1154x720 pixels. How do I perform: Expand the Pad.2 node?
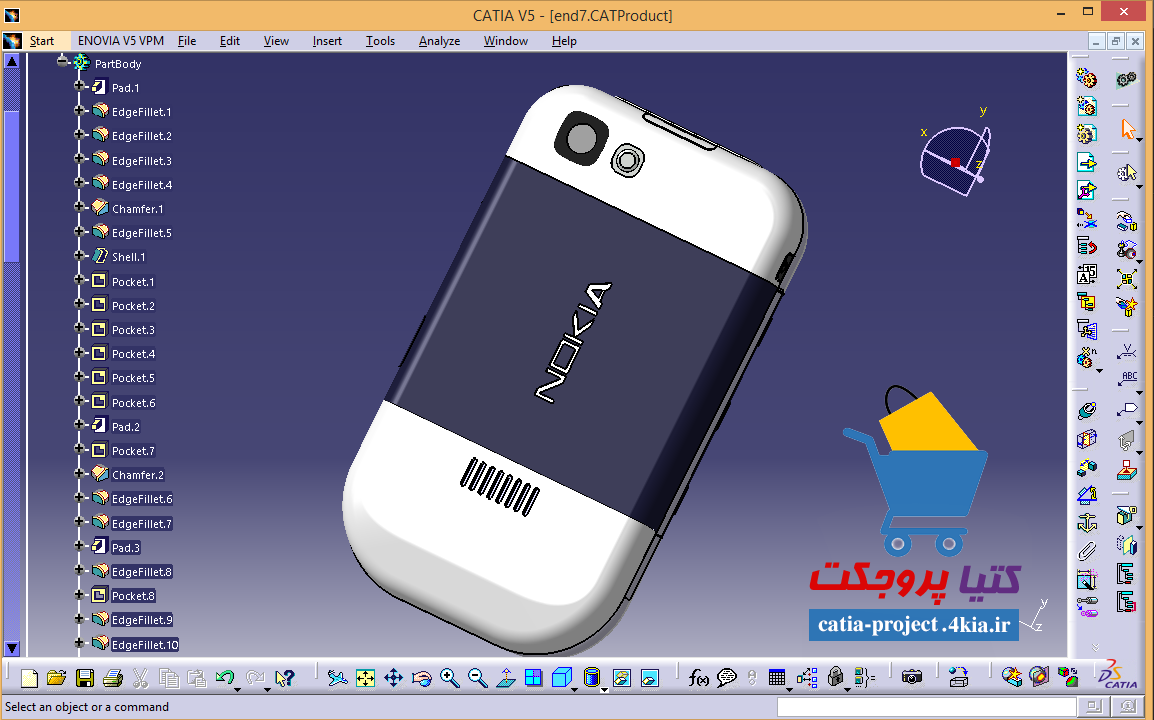tap(80, 425)
